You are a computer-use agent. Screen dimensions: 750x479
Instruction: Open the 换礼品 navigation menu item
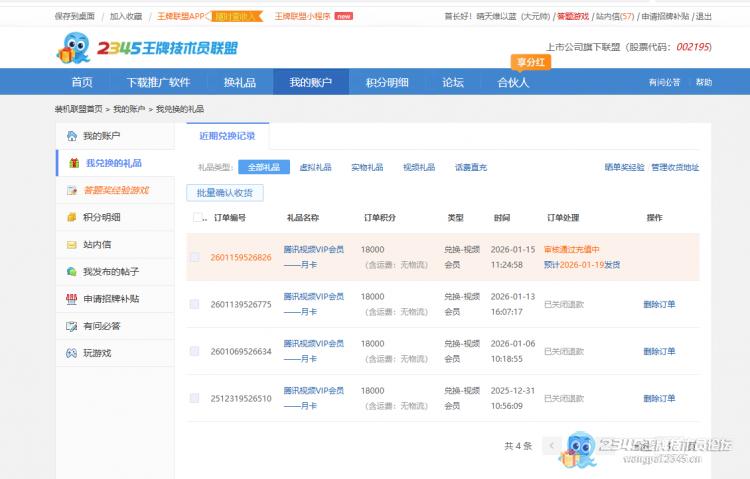click(x=240, y=82)
